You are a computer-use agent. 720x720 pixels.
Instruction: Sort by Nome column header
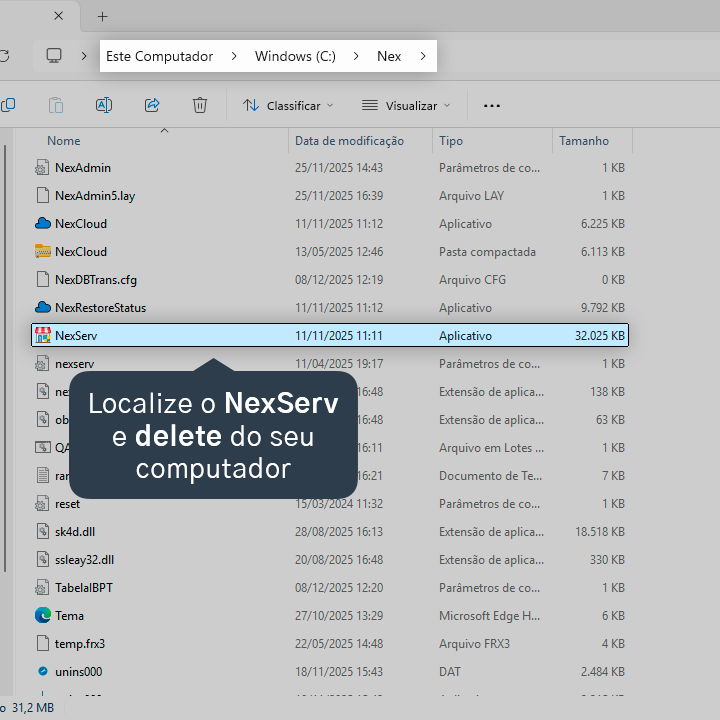point(64,141)
